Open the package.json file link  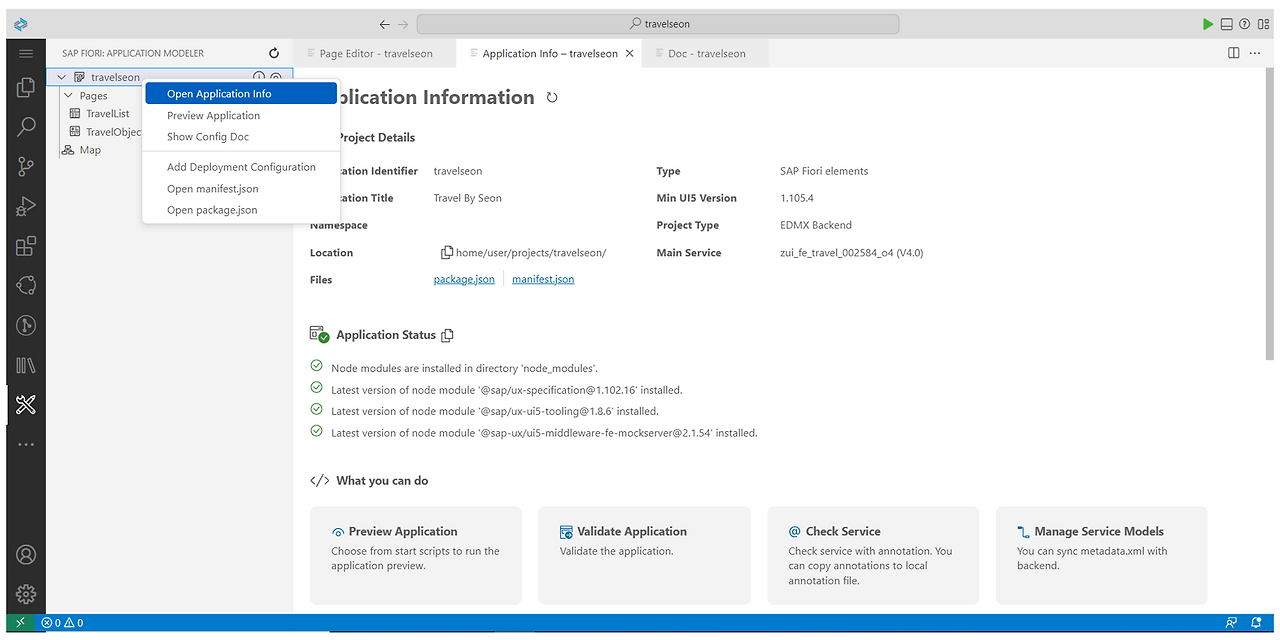pyautogui.click(x=464, y=280)
